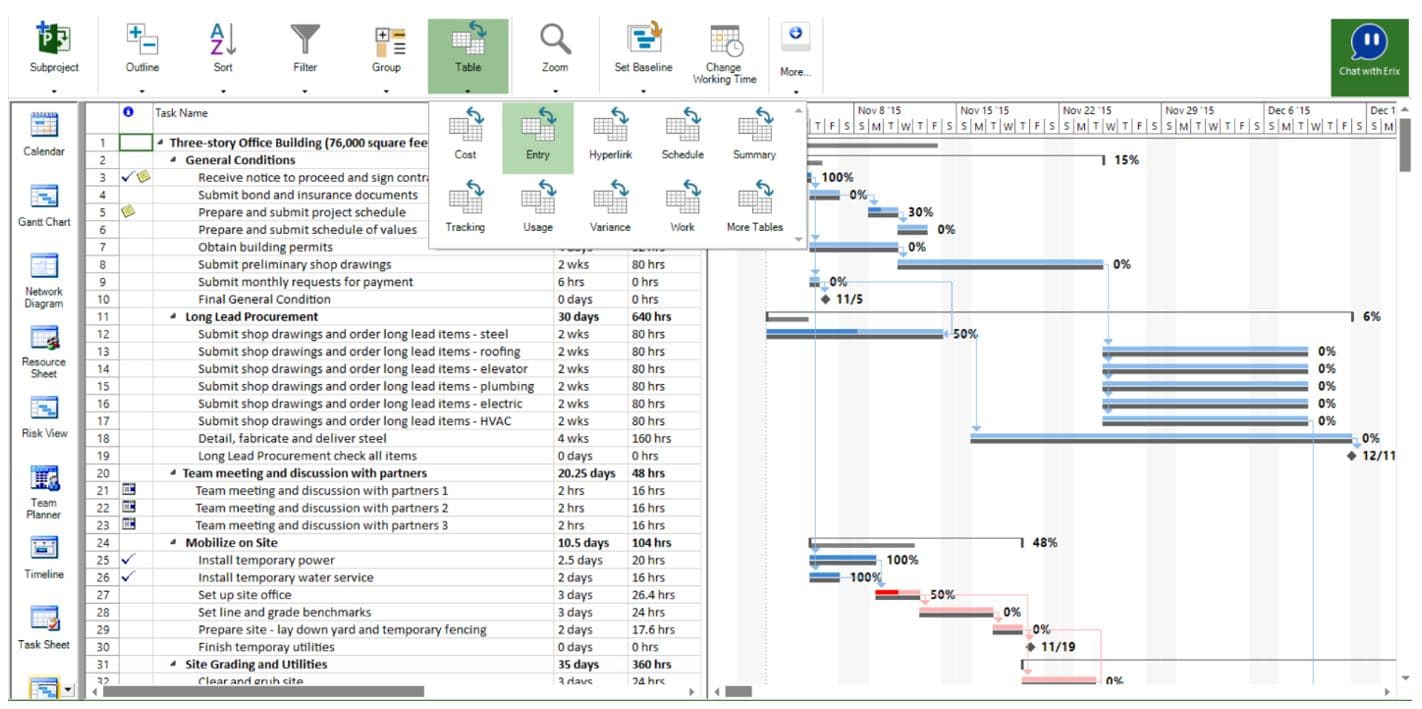Image resolution: width=1422 pixels, height=709 pixels.
Task: Select the Set Baseline tool
Action: [x=643, y=45]
